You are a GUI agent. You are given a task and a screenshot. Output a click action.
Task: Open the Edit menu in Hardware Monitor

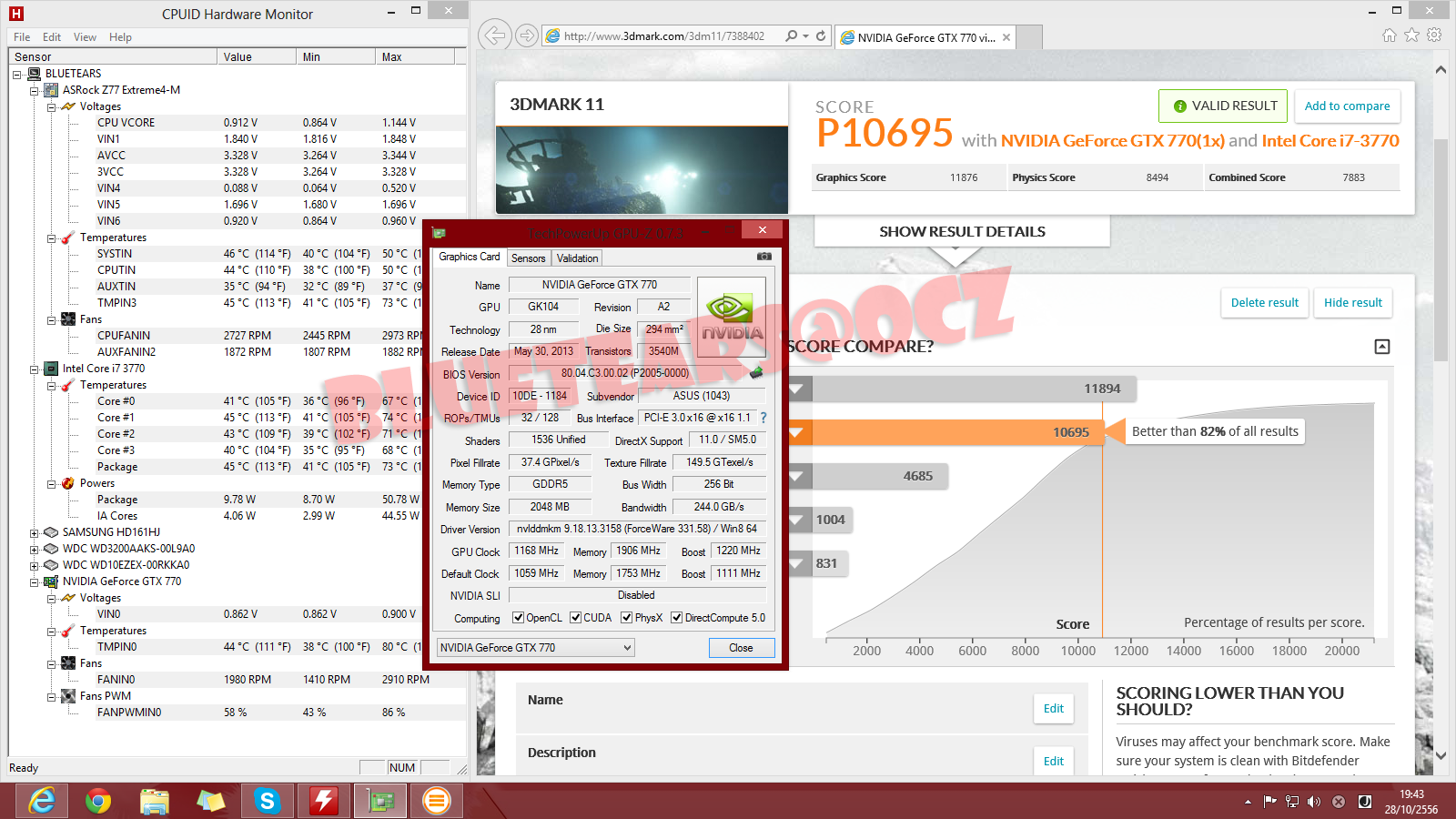tap(52, 37)
